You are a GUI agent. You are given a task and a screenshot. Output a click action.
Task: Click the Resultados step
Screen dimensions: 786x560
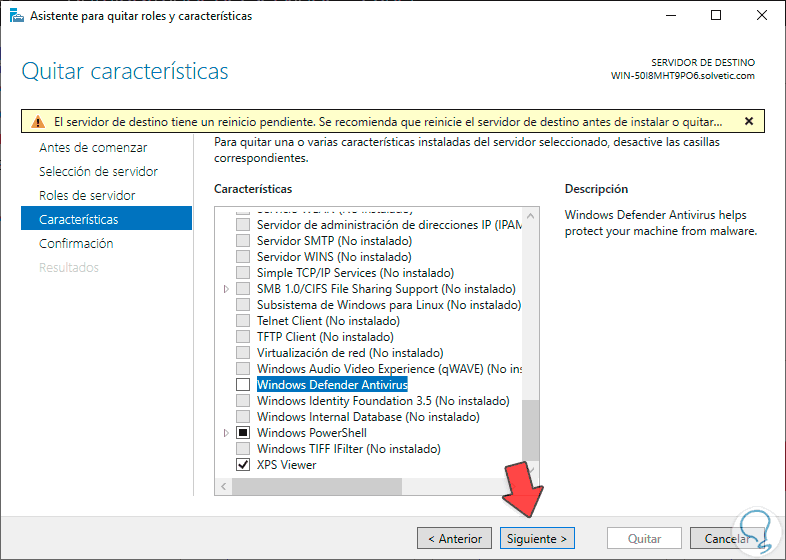(x=69, y=268)
